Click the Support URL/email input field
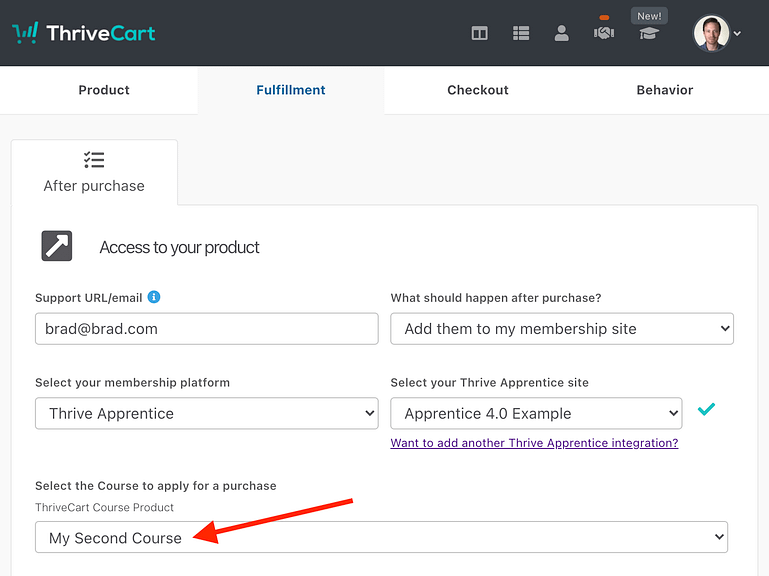 (x=206, y=329)
